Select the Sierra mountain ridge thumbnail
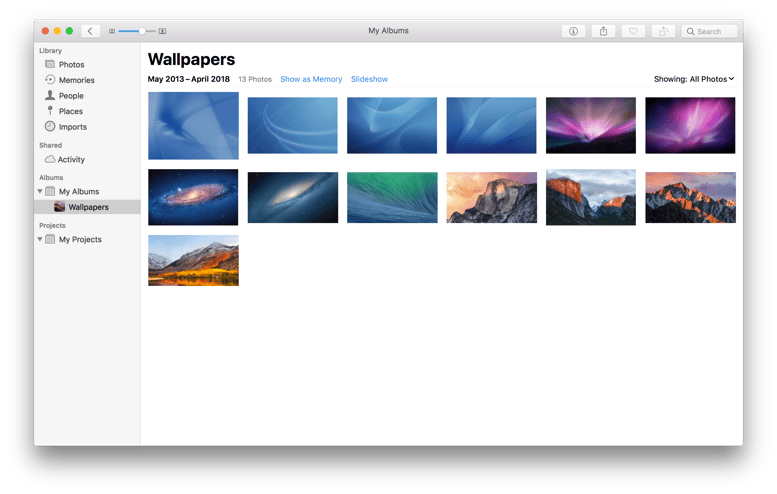This screenshot has height=494, width=777. [690, 197]
